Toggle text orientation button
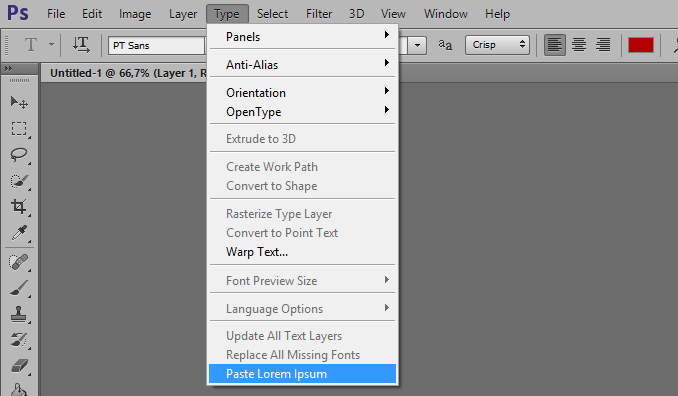The height and width of the screenshot is (396, 678). (81, 45)
